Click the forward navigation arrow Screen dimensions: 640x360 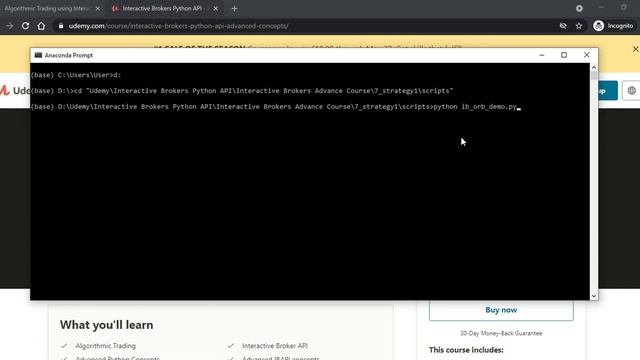point(9,26)
